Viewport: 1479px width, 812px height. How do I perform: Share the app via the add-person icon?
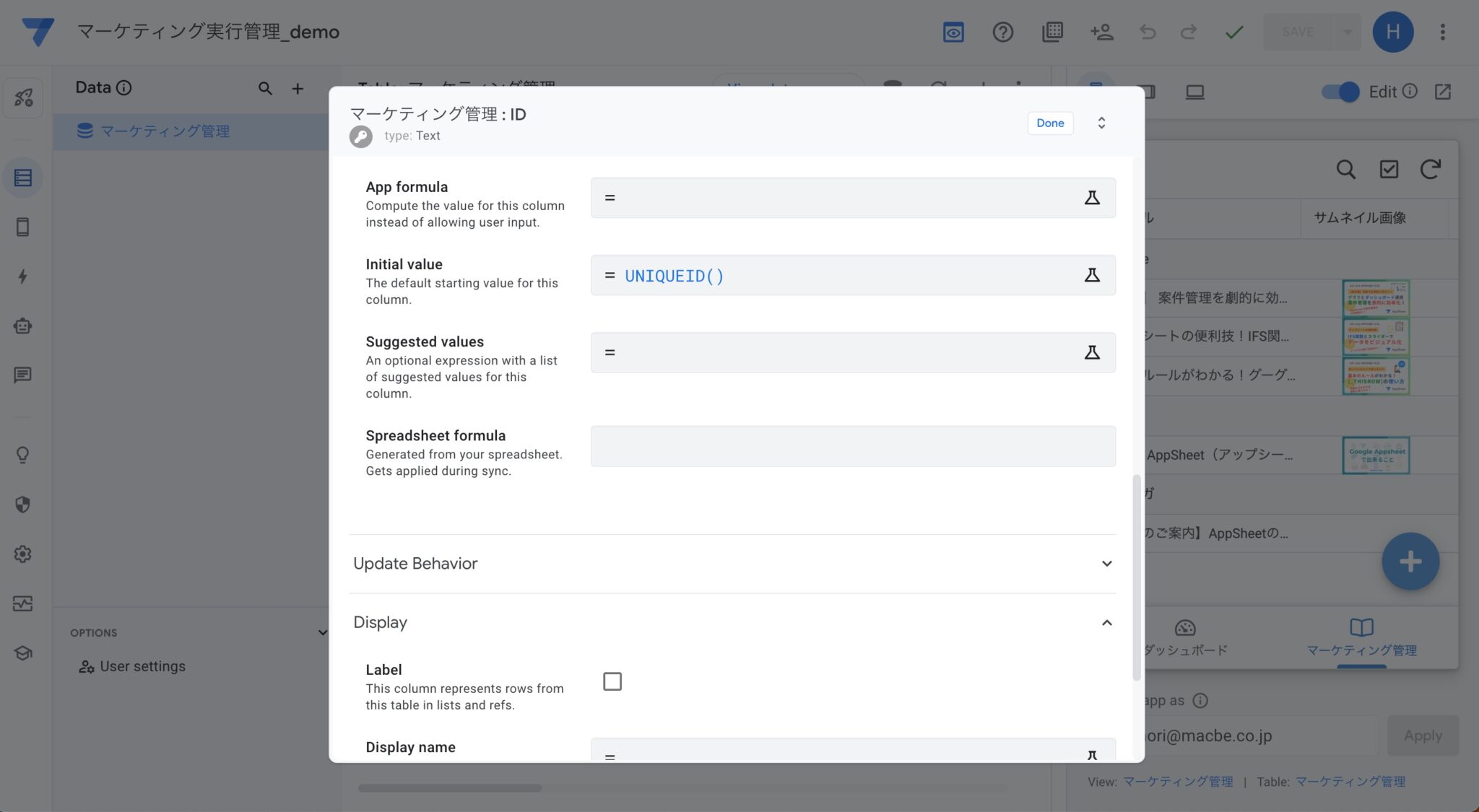click(x=1101, y=32)
